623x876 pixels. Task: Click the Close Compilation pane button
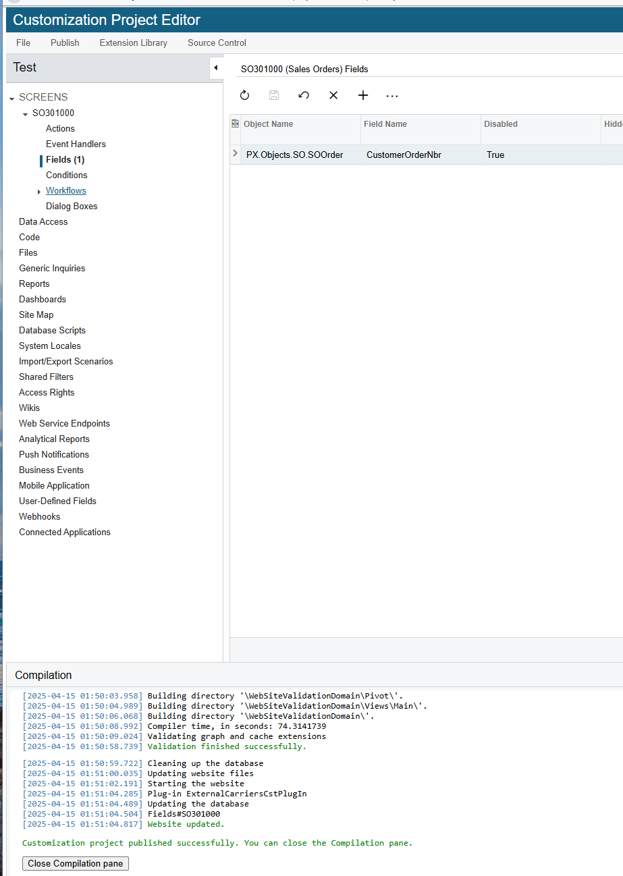tap(75, 864)
